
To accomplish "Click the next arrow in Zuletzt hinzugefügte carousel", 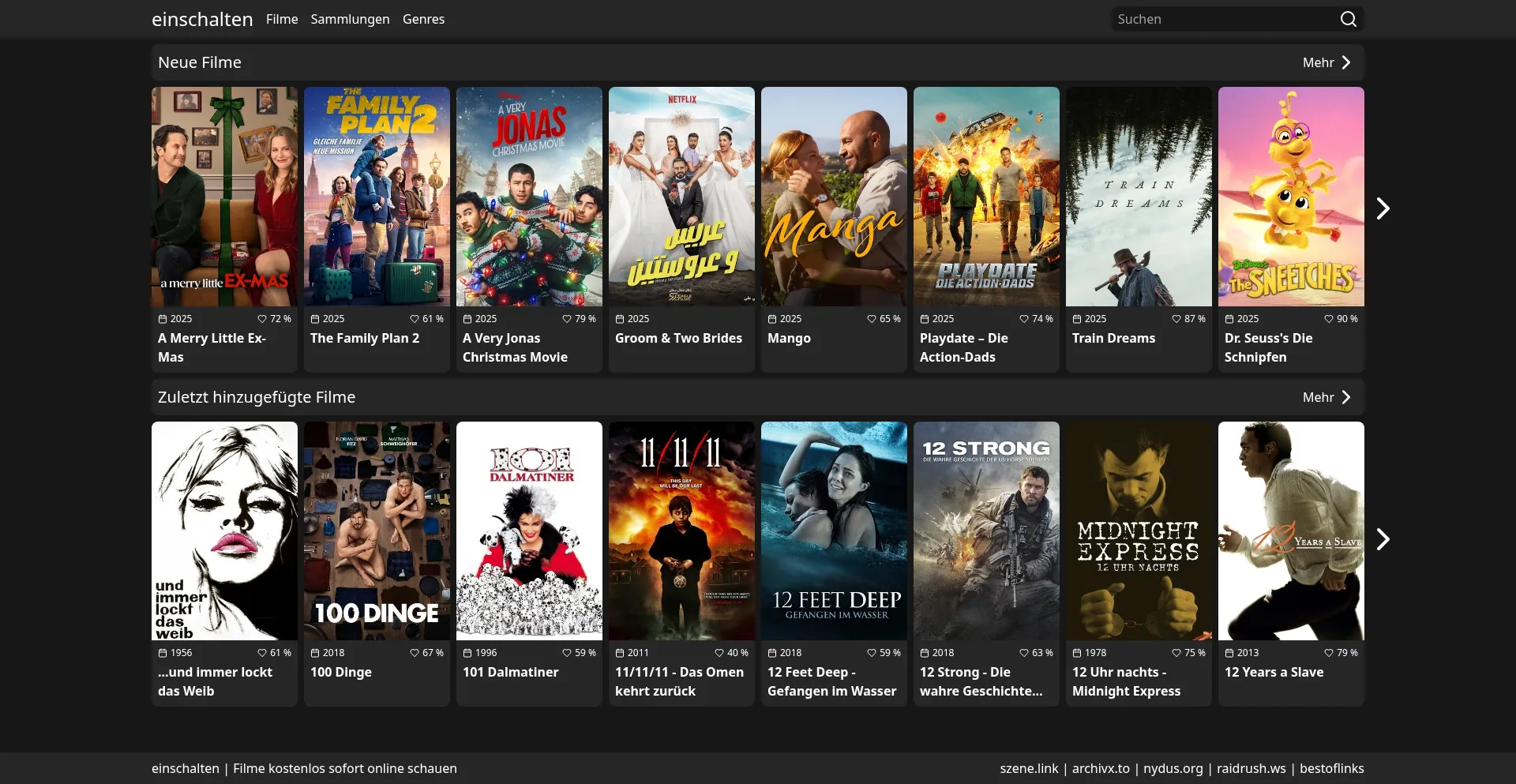I will tap(1383, 539).
